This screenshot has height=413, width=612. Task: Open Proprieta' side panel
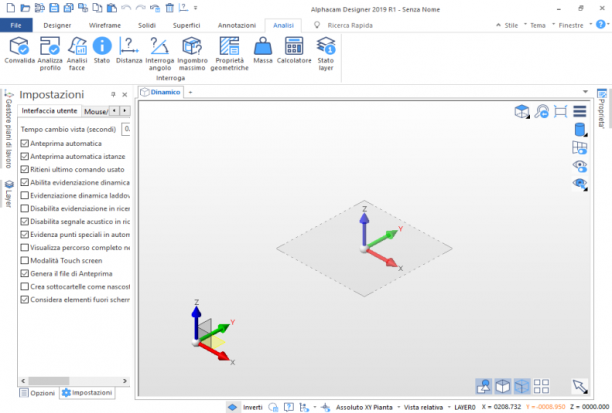(x=601, y=109)
